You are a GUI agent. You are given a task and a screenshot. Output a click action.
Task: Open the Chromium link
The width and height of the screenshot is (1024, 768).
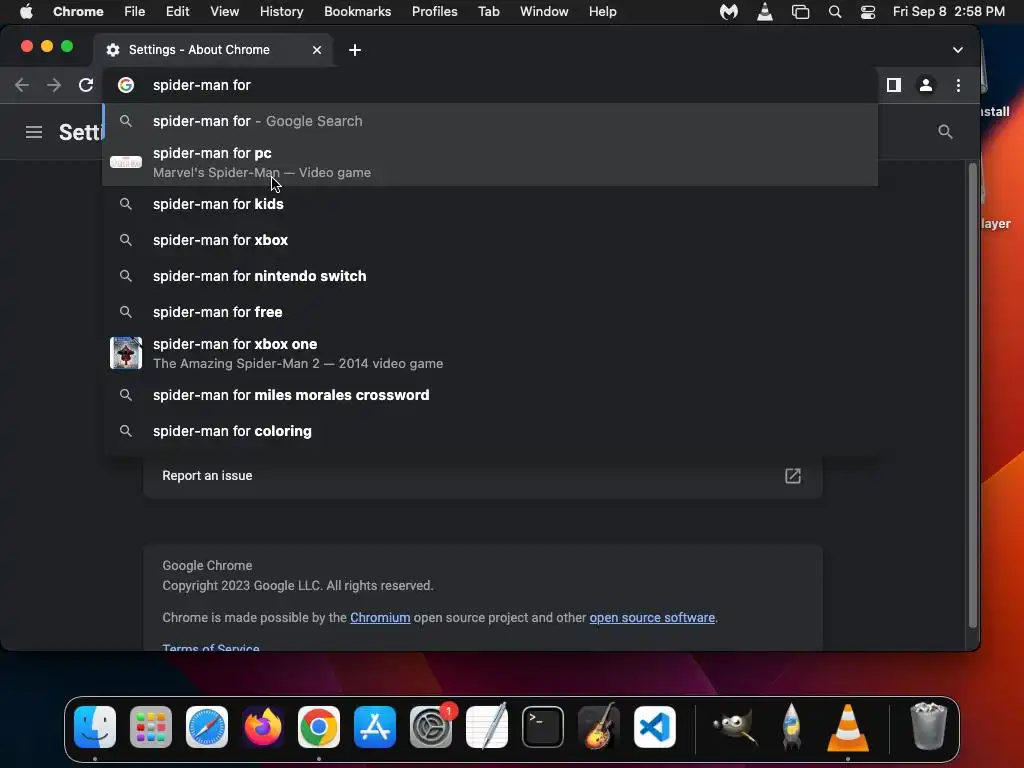[380, 617]
